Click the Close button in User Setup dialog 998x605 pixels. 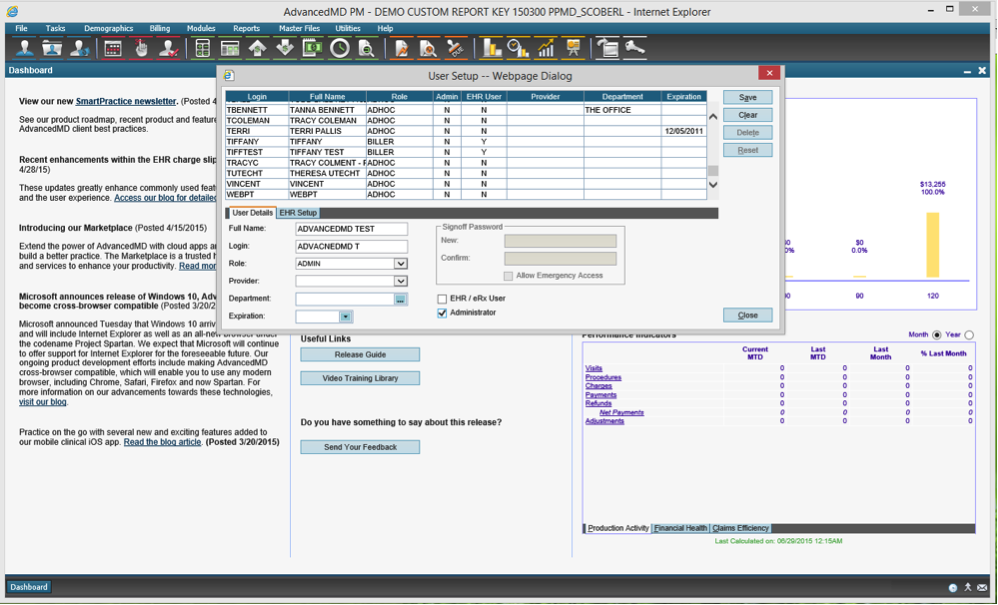click(x=748, y=316)
